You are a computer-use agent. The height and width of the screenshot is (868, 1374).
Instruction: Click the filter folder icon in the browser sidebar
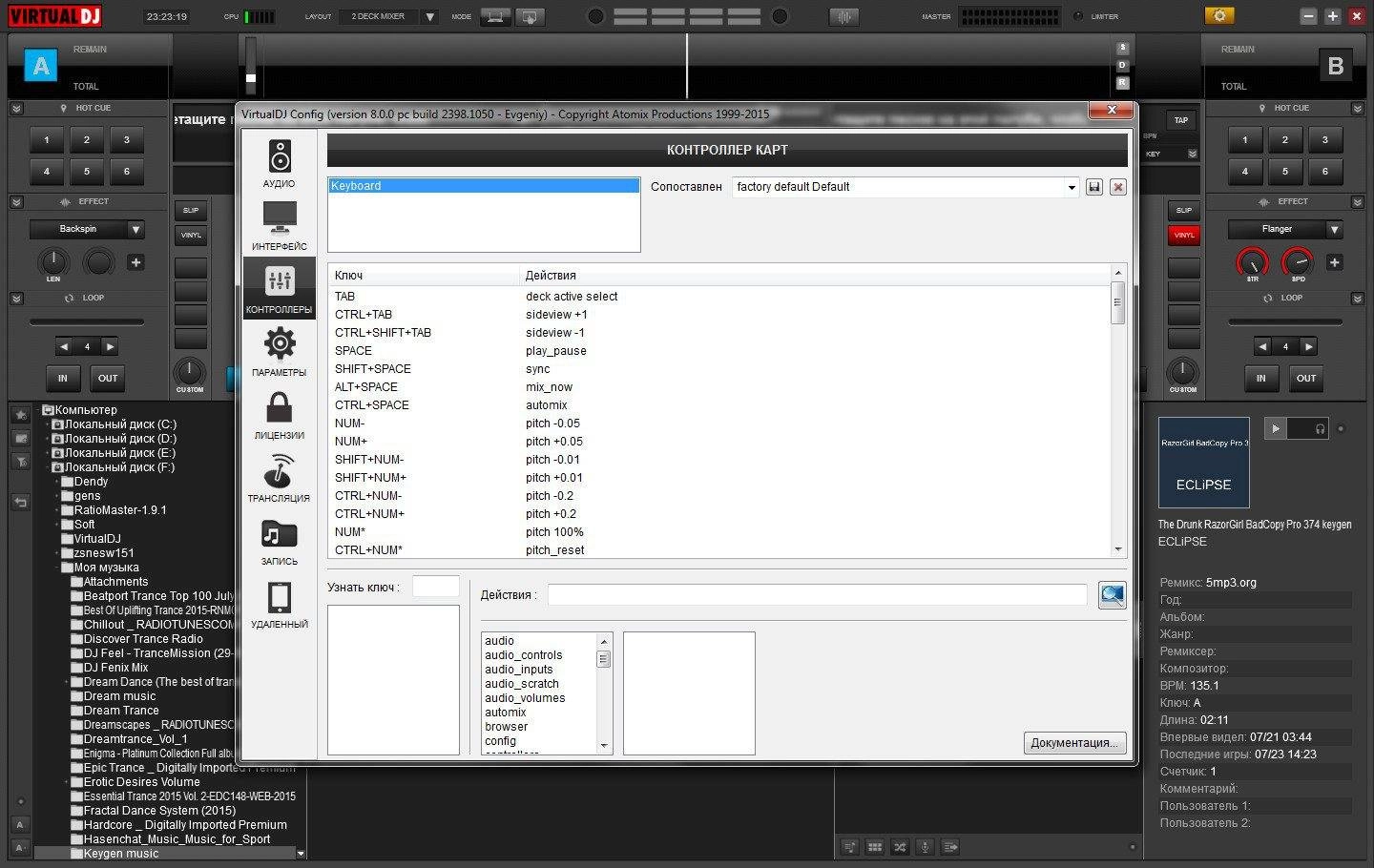coord(21,462)
